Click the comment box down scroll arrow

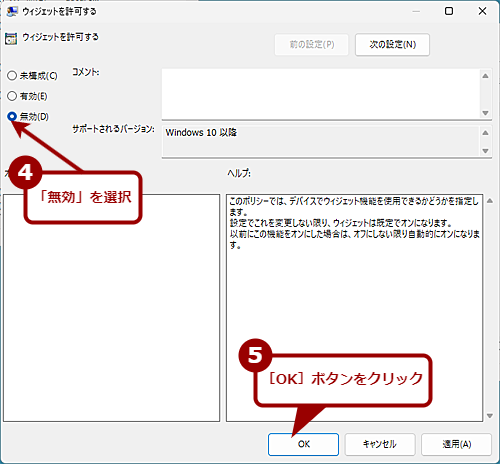tap(485, 113)
